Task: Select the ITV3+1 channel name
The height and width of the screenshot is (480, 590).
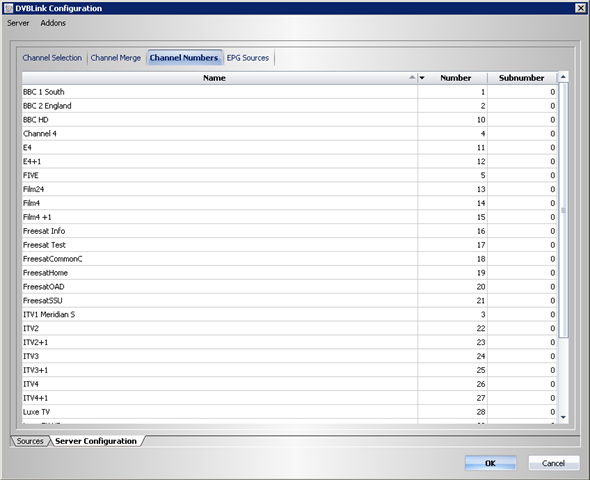Action: pyautogui.click(x=36, y=371)
